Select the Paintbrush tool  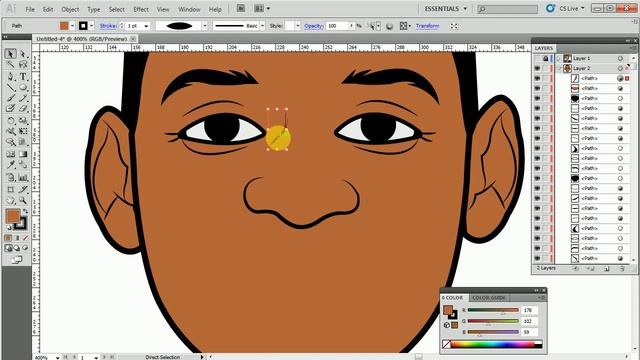(x=11, y=98)
